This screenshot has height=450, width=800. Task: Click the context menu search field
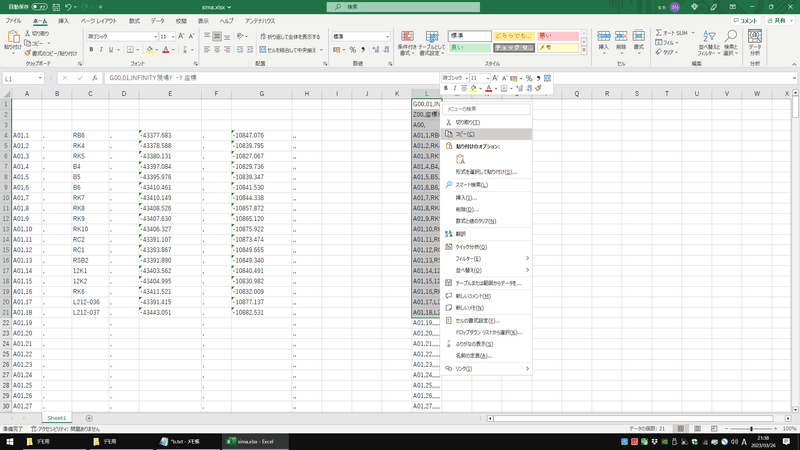tap(486, 109)
